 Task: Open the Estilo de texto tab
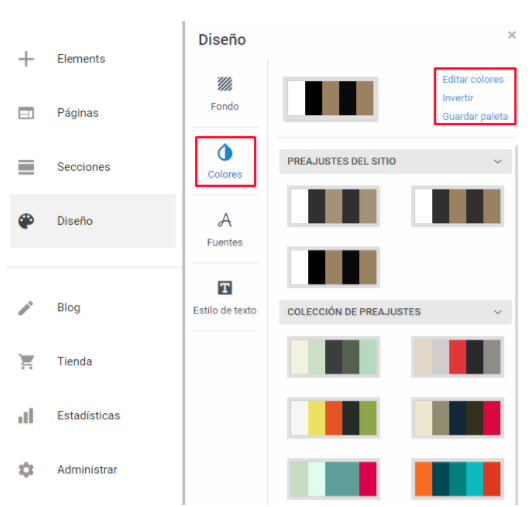225,297
